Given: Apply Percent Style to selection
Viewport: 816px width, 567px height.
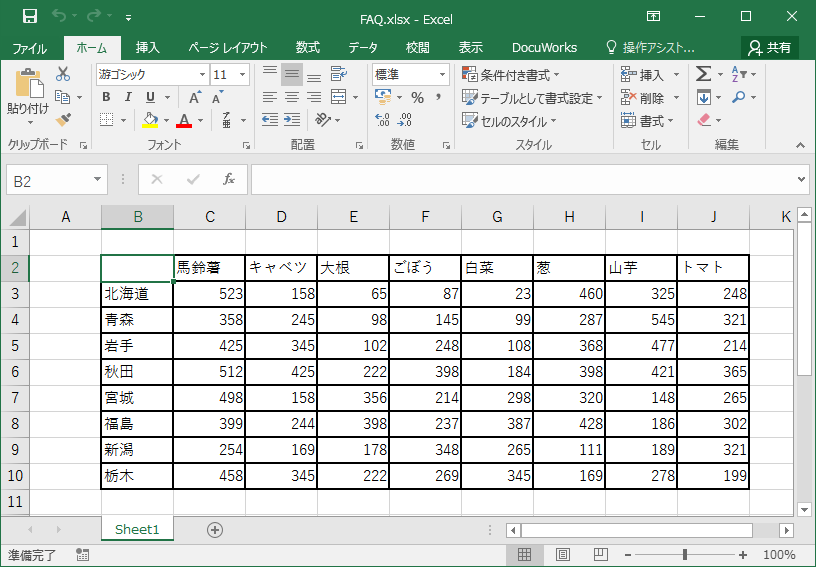Looking at the screenshot, I should [x=417, y=97].
